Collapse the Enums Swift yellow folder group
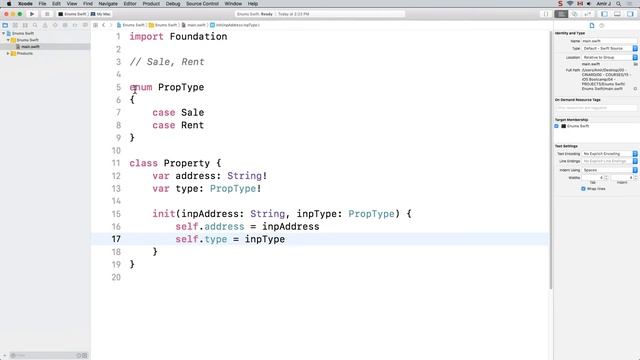Image resolution: width=640 pixels, height=360 pixels. (8, 40)
